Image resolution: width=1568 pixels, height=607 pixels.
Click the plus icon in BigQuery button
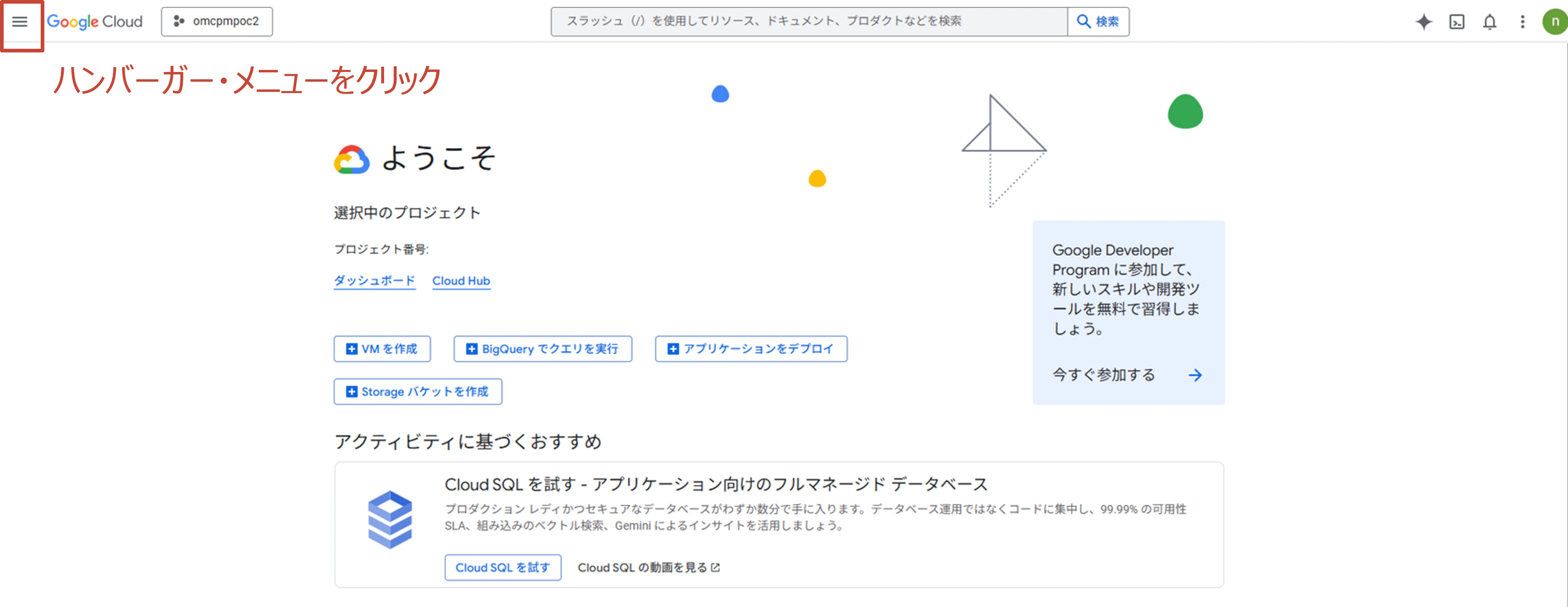(471, 348)
